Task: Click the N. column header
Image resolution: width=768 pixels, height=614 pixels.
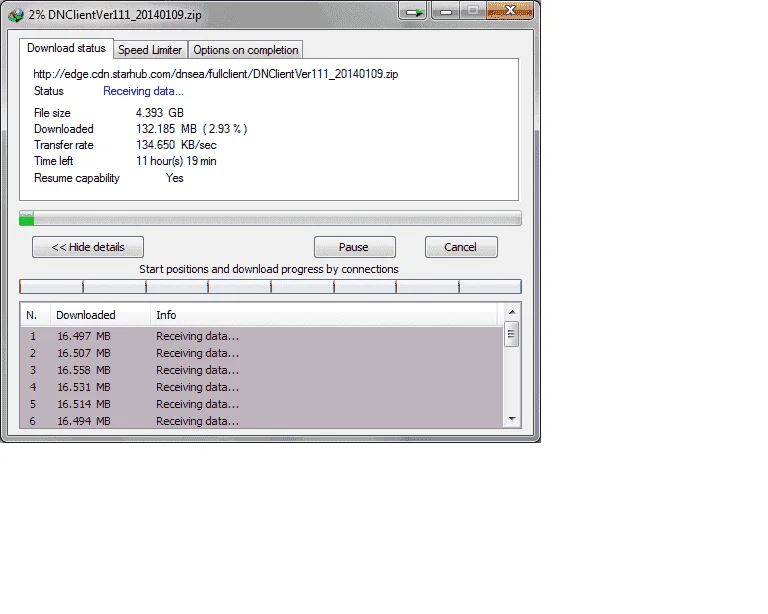Action: click(35, 315)
